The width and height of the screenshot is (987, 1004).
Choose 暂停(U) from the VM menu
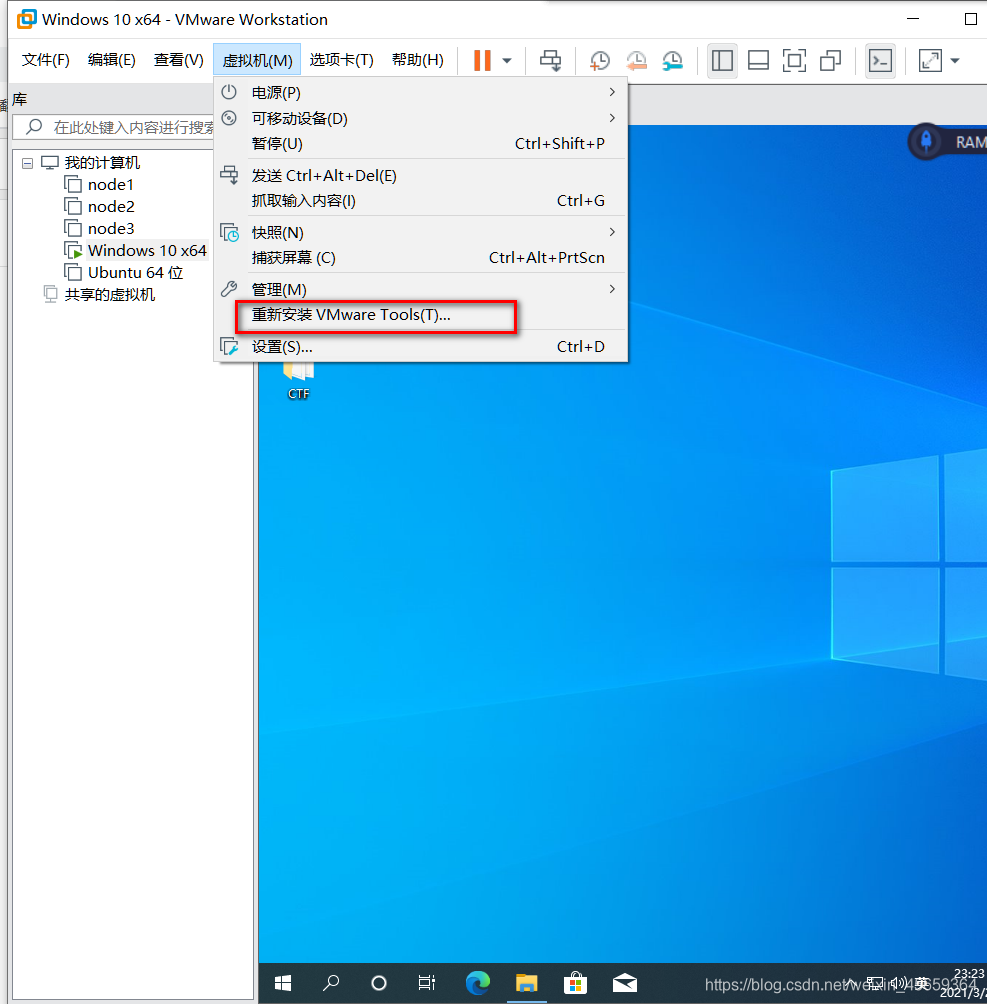coord(420,143)
